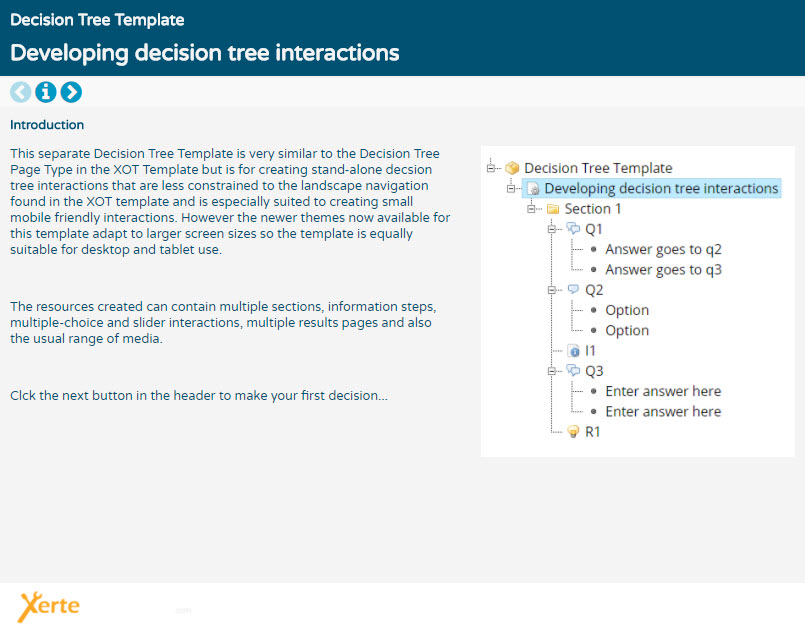Select the 'Section 1' tree row
Image resolution: width=805 pixels, height=635 pixels.
click(592, 208)
